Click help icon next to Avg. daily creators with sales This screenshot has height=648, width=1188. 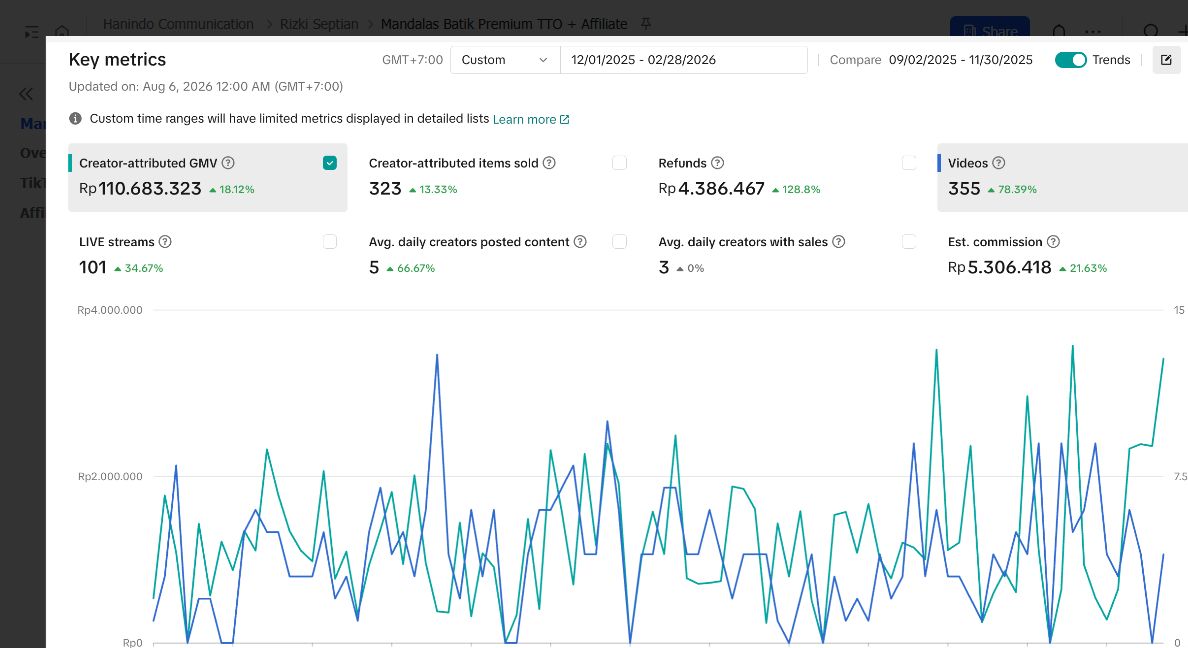[839, 242]
